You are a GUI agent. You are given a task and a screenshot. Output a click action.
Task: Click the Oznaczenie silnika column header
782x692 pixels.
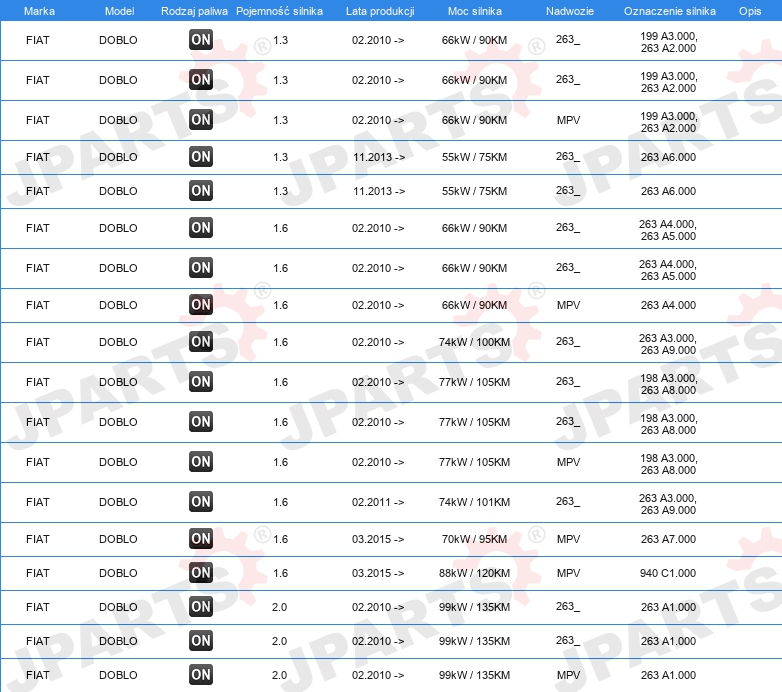coord(670,11)
